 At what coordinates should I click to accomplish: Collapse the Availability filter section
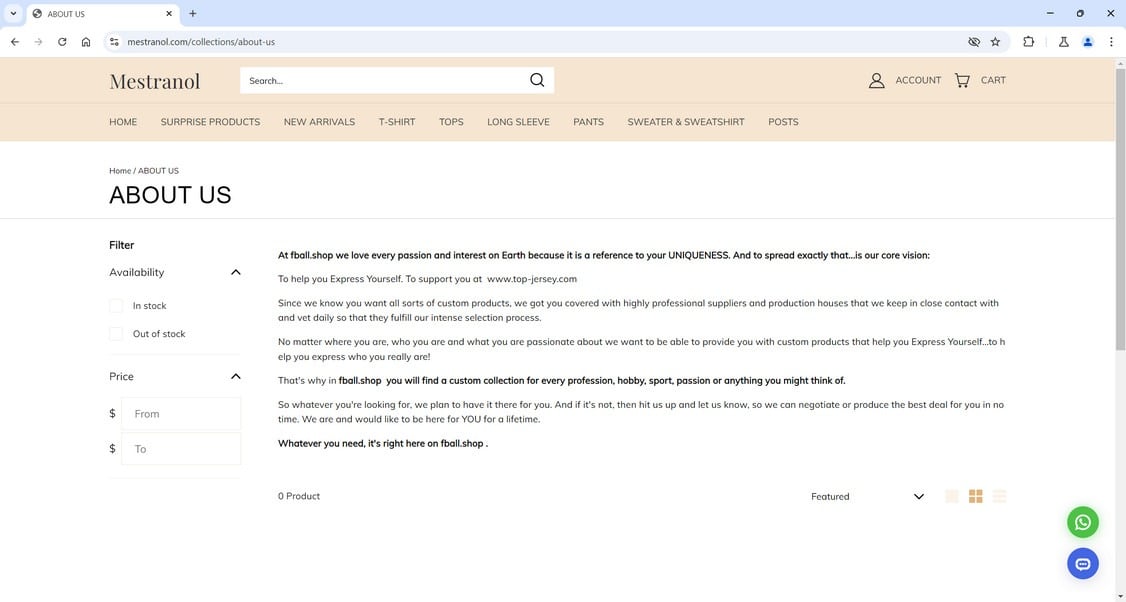tap(236, 272)
